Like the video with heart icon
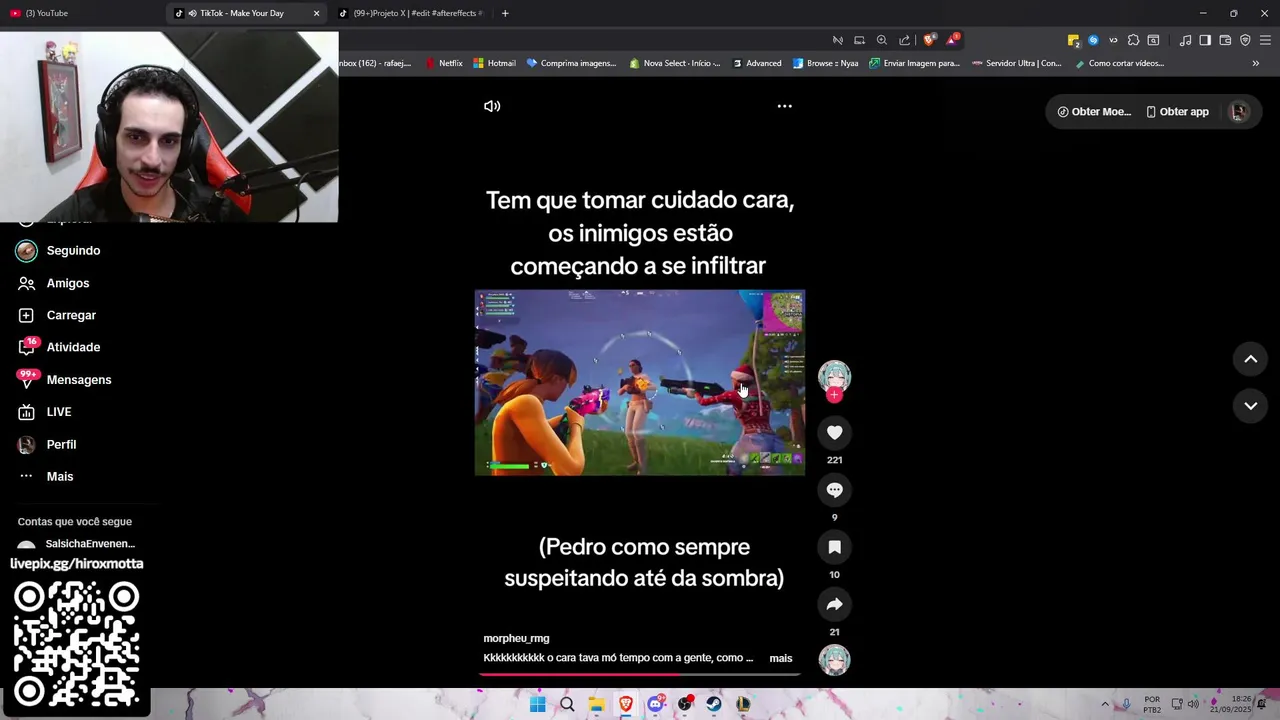 pyautogui.click(x=835, y=432)
